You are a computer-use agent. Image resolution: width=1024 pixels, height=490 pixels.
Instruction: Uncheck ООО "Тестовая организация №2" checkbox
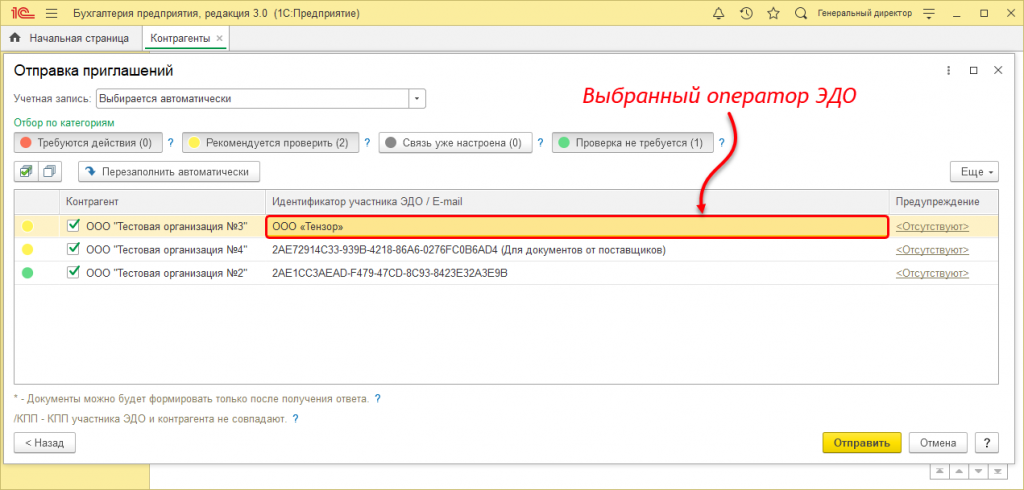(73, 272)
